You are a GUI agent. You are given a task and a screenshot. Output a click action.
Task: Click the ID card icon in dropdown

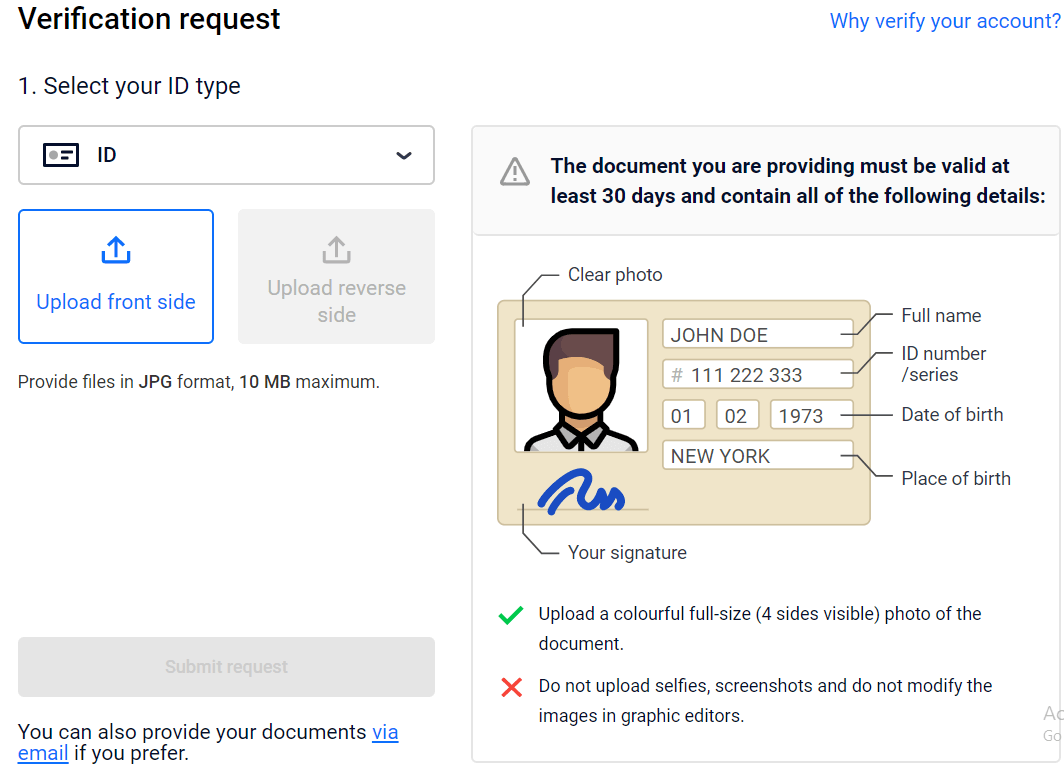tap(60, 155)
